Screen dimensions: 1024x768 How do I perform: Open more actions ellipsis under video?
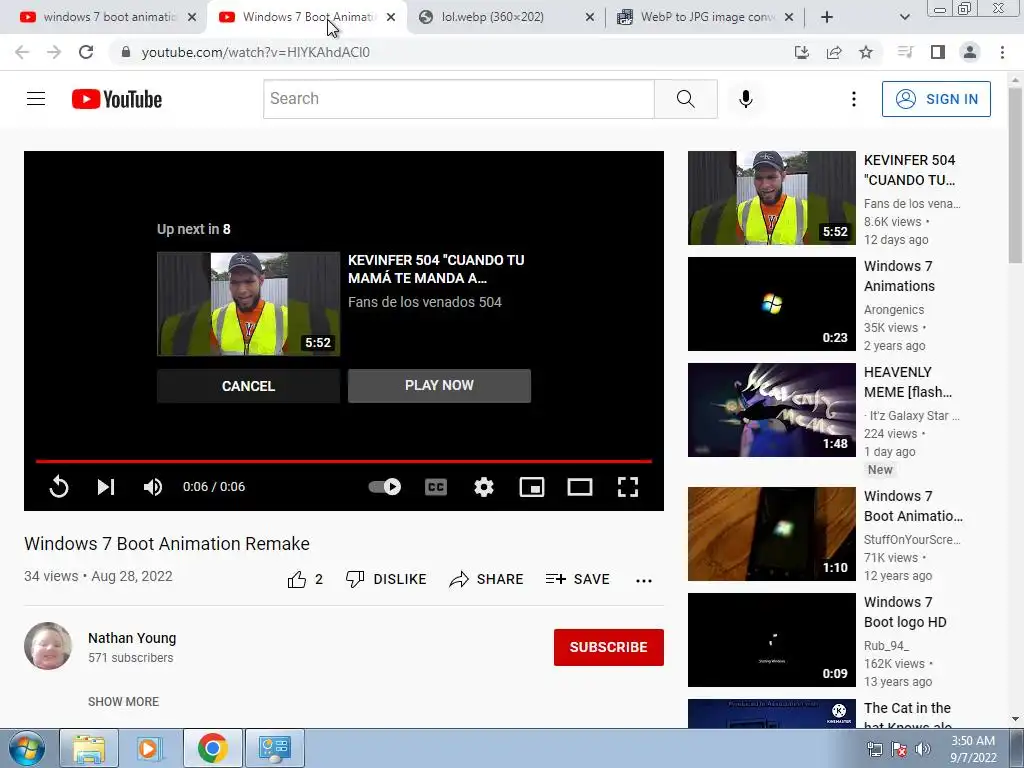644,581
